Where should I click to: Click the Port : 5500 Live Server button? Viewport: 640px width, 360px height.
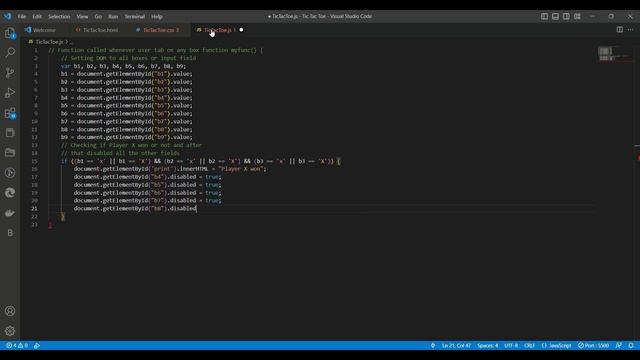593,345
